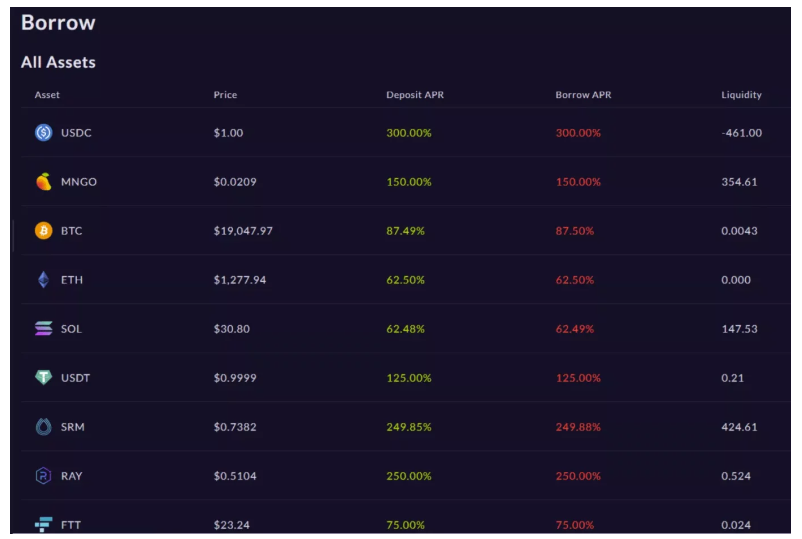Click the SOL striped icon
The height and width of the screenshot is (539, 802).
click(x=43, y=328)
